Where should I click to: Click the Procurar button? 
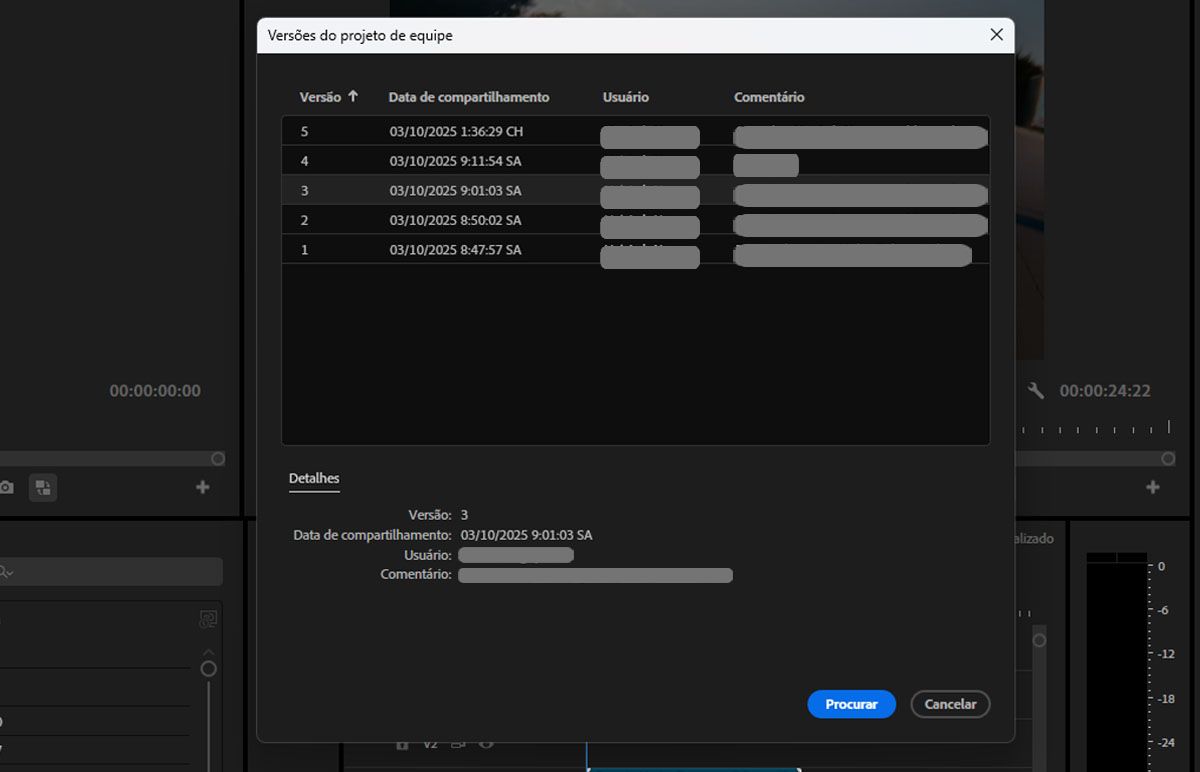click(x=851, y=704)
